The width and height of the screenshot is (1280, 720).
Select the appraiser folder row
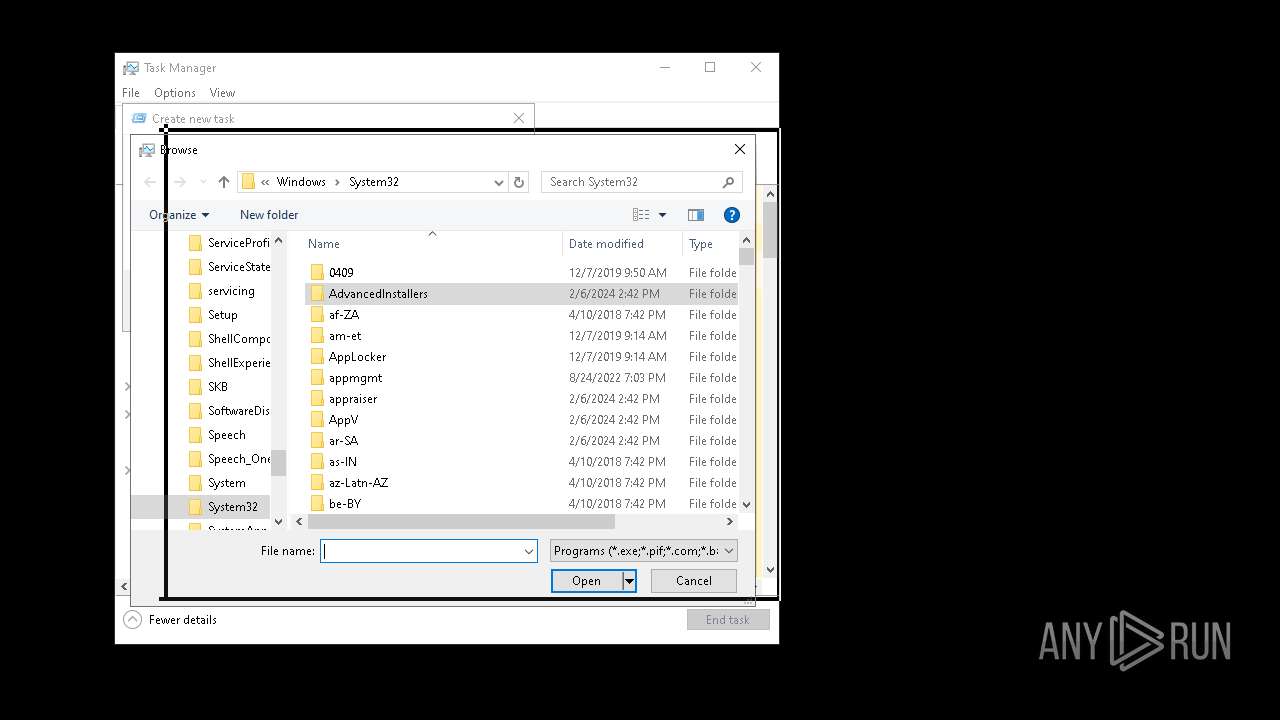521,399
